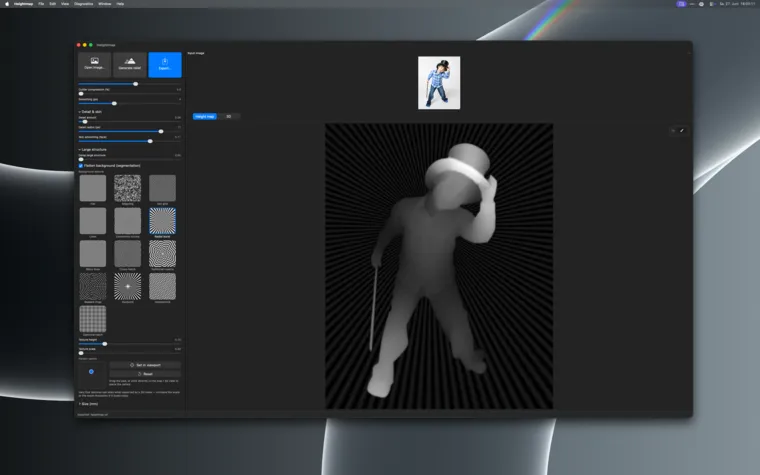Select the Starburst tile with white centre
The width and height of the screenshot is (760, 475).
pos(127,286)
